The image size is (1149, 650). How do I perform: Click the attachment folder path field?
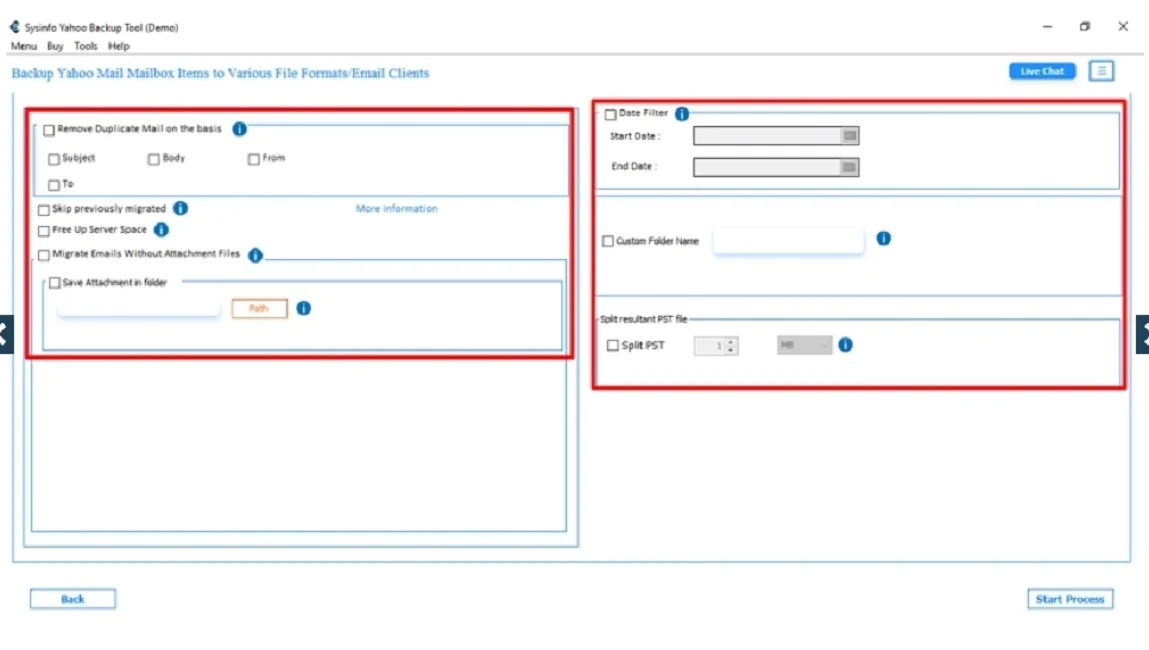[x=138, y=309]
